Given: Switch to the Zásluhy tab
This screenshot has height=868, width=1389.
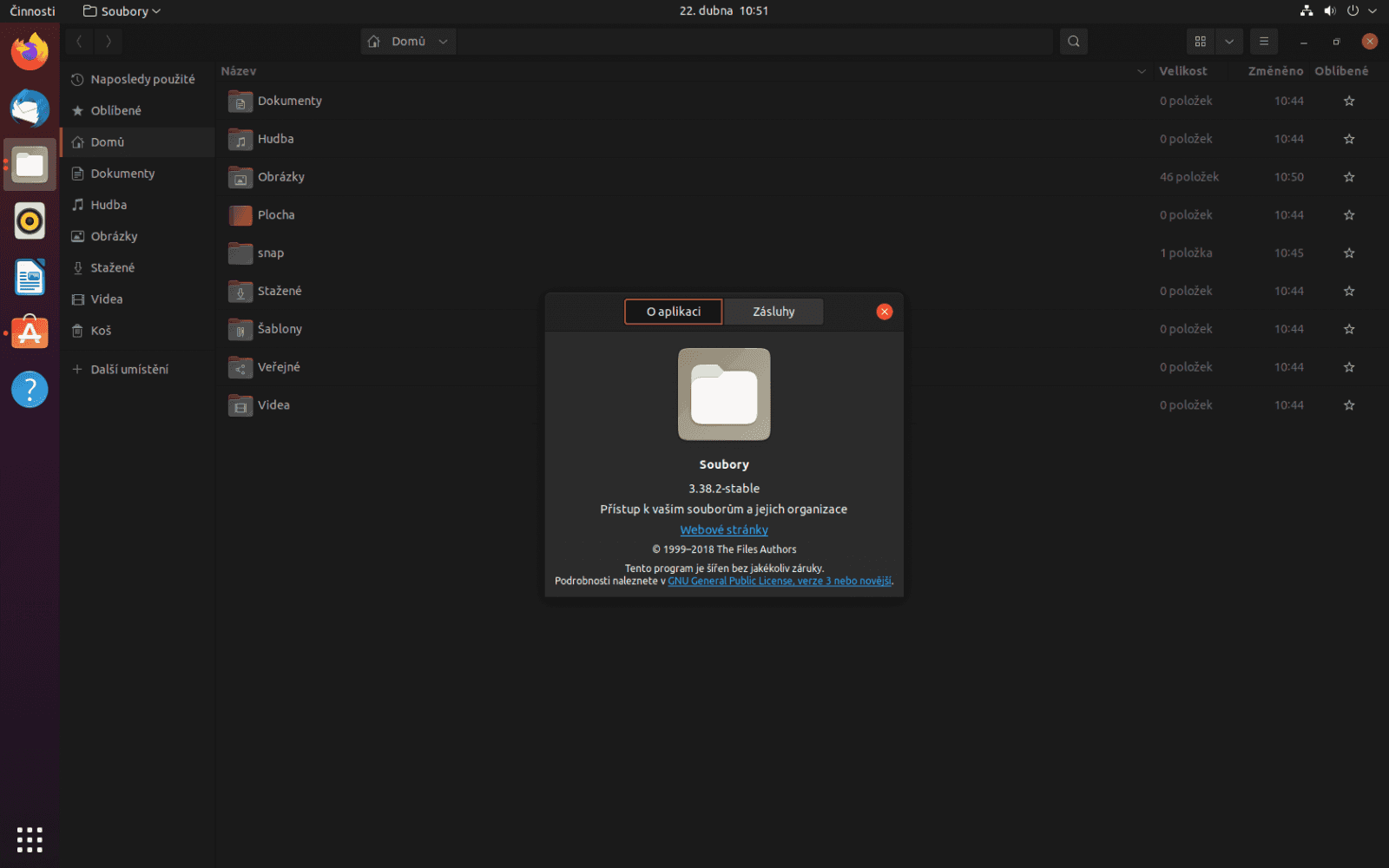Looking at the screenshot, I should 773,311.
